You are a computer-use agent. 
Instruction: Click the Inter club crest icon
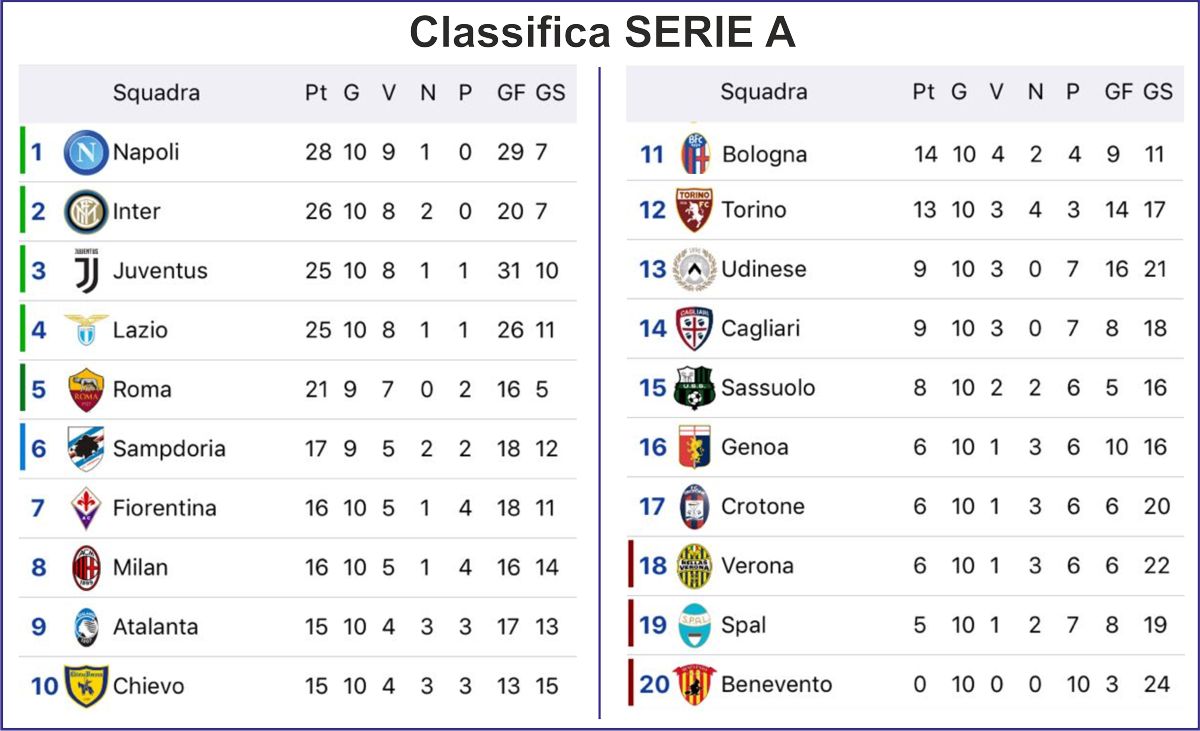pyautogui.click(x=86, y=212)
